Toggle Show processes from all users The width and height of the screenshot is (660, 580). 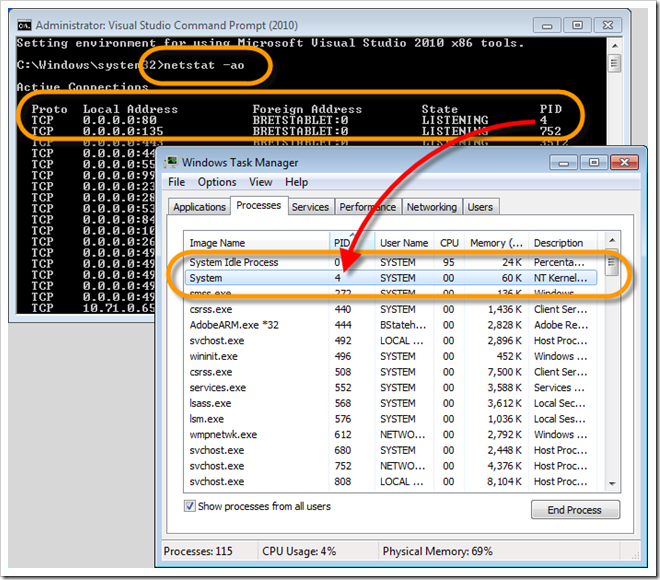(192, 506)
